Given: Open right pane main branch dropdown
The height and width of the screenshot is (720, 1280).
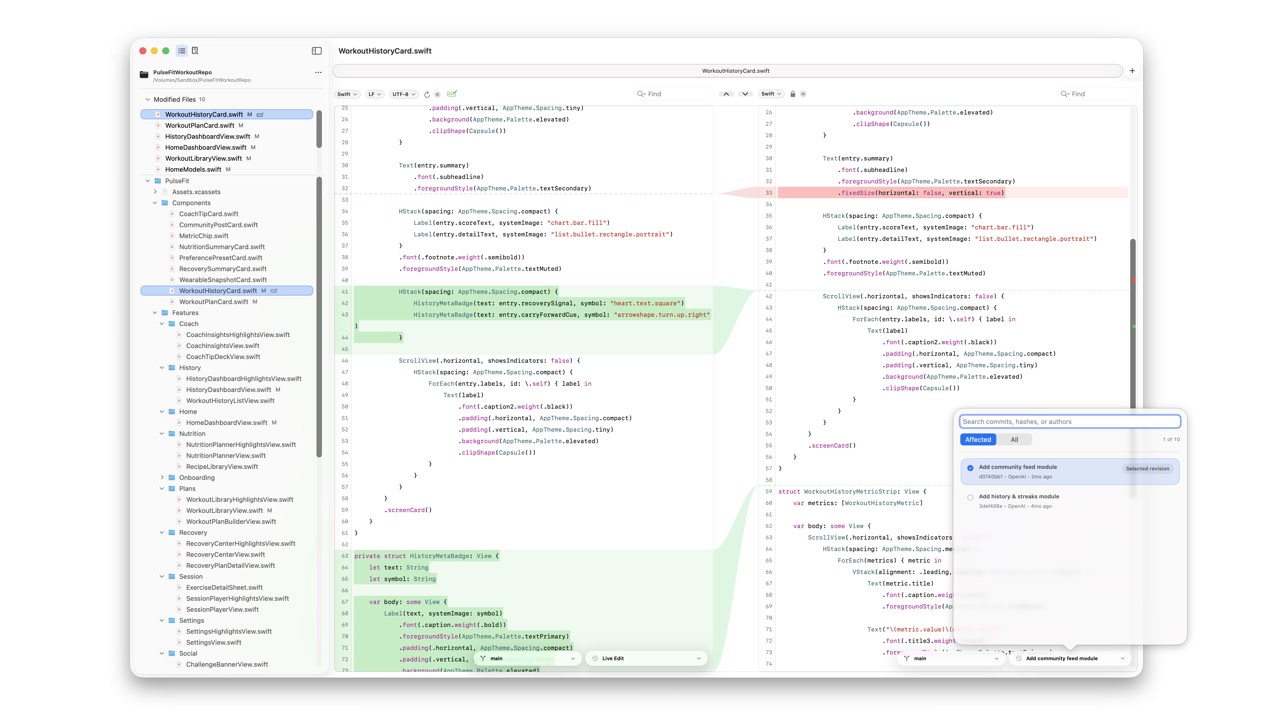Looking at the screenshot, I should (x=952, y=659).
